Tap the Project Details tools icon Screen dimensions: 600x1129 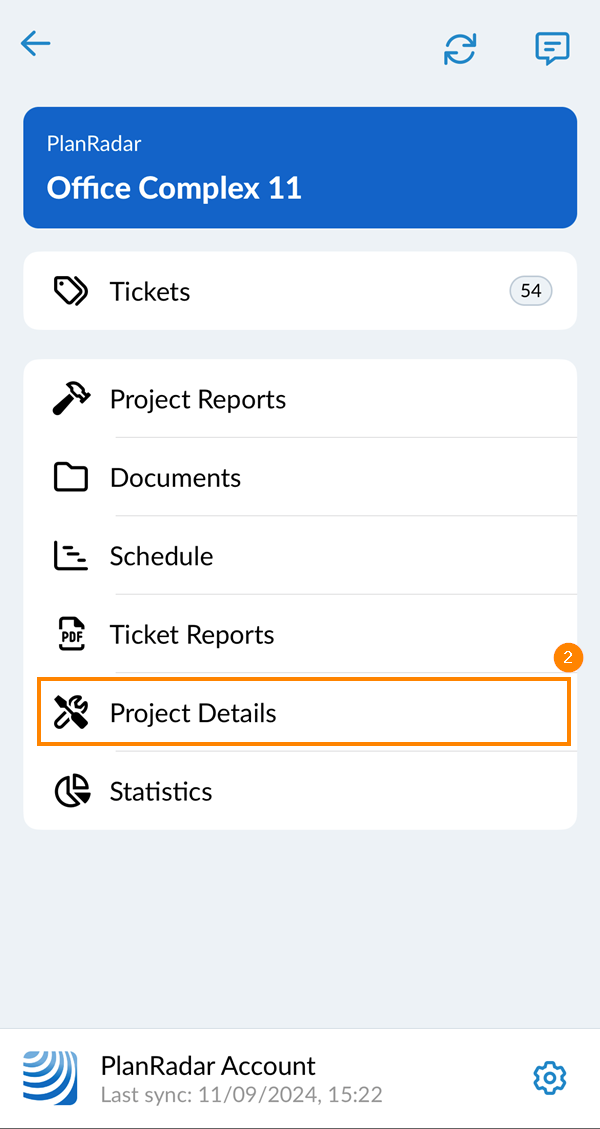click(x=70, y=713)
